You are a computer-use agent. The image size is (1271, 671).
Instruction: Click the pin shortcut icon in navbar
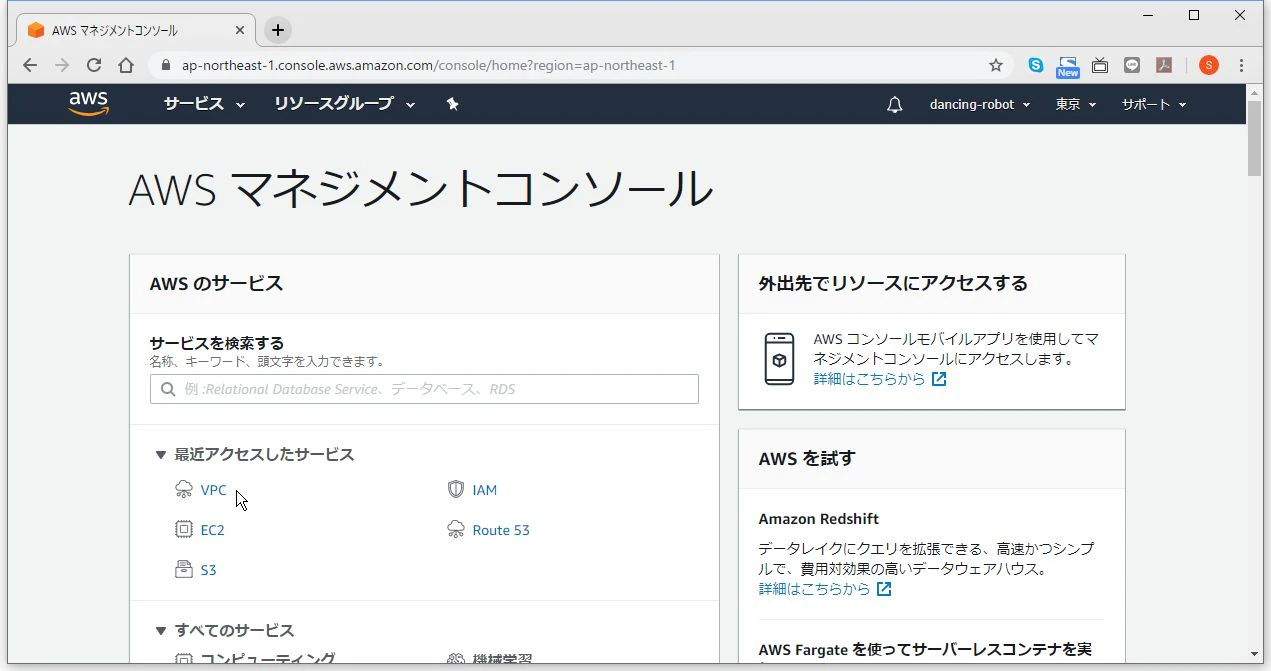[x=452, y=104]
